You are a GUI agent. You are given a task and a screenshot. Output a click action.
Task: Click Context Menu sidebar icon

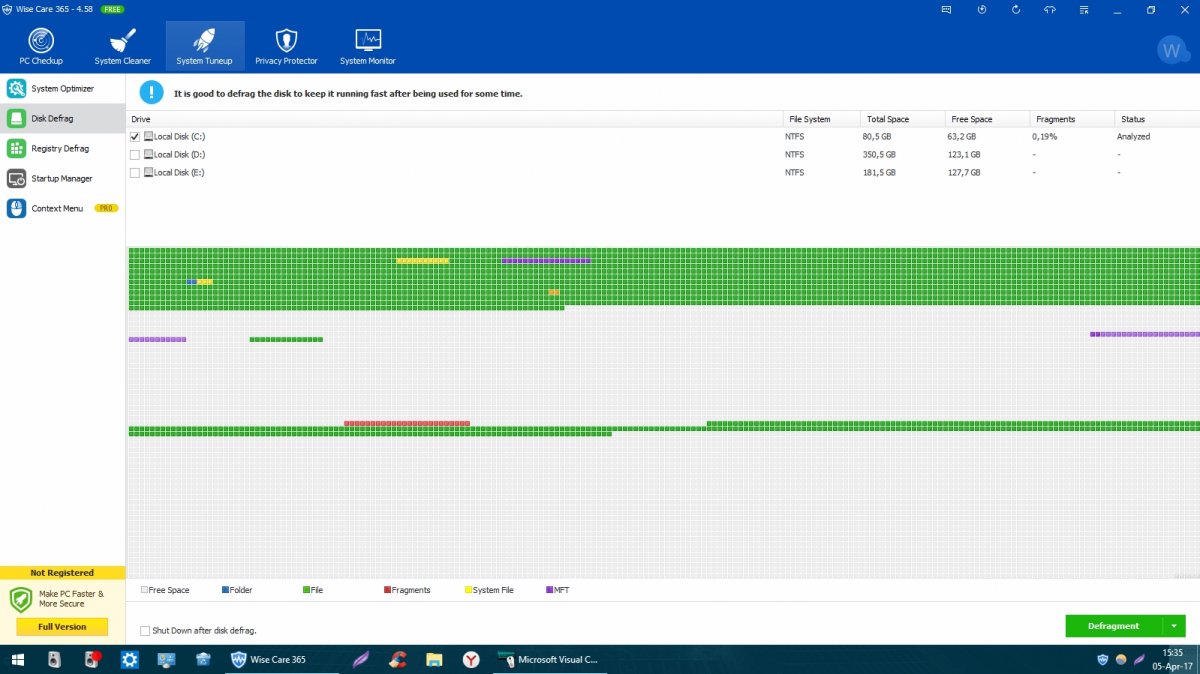click(16, 208)
